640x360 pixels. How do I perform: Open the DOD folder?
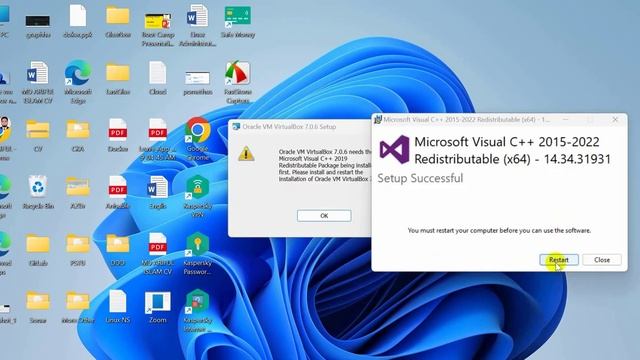118,250
